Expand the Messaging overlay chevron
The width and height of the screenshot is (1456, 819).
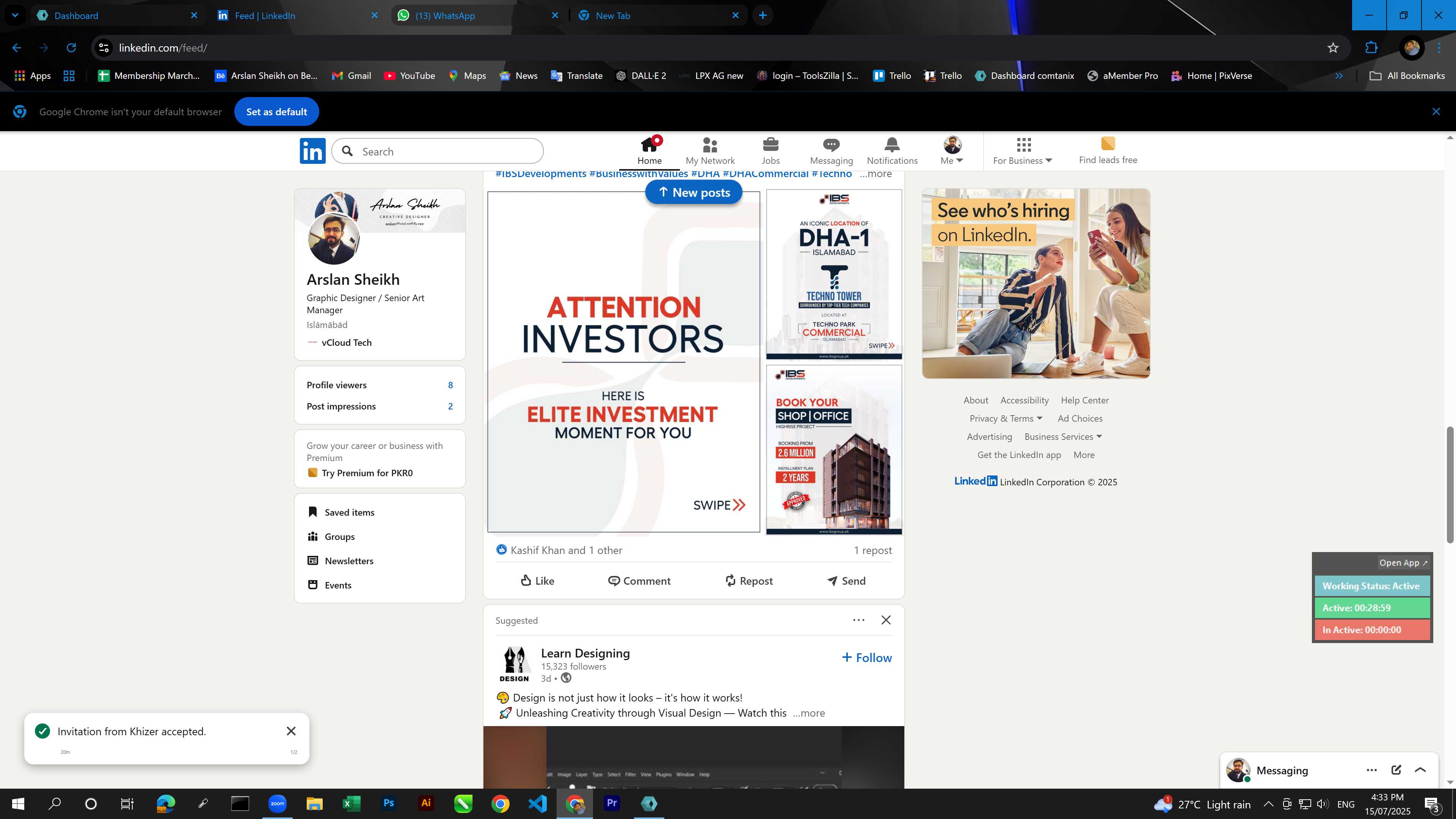(1420, 770)
